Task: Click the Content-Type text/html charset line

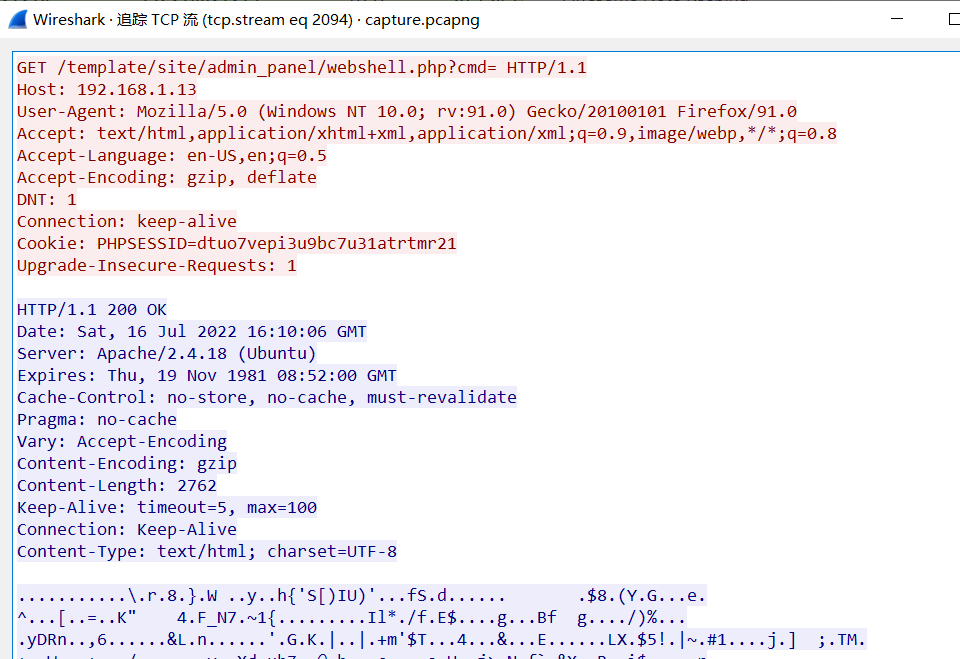Action: coord(207,552)
